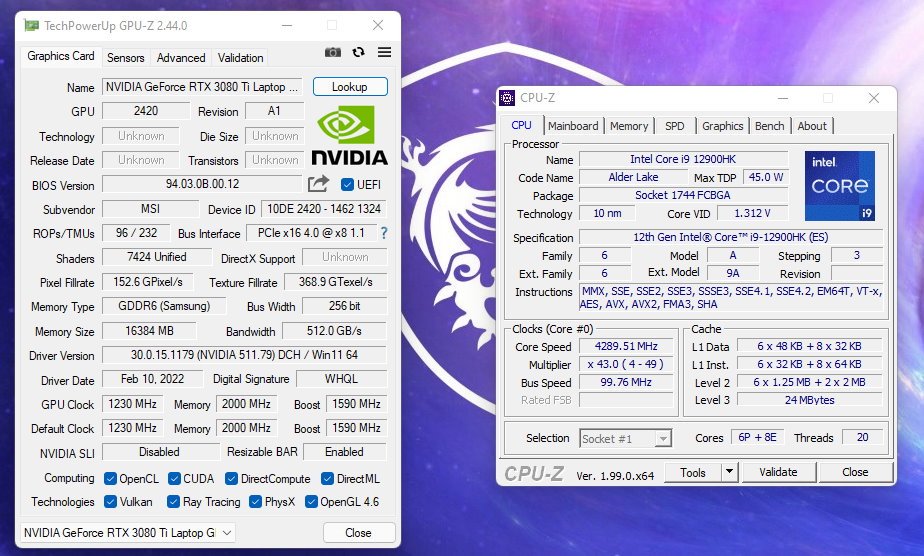The height and width of the screenshot is (556, 924).
Task: Toggle the DirectCompute checkbox
Action: (232, 478)
